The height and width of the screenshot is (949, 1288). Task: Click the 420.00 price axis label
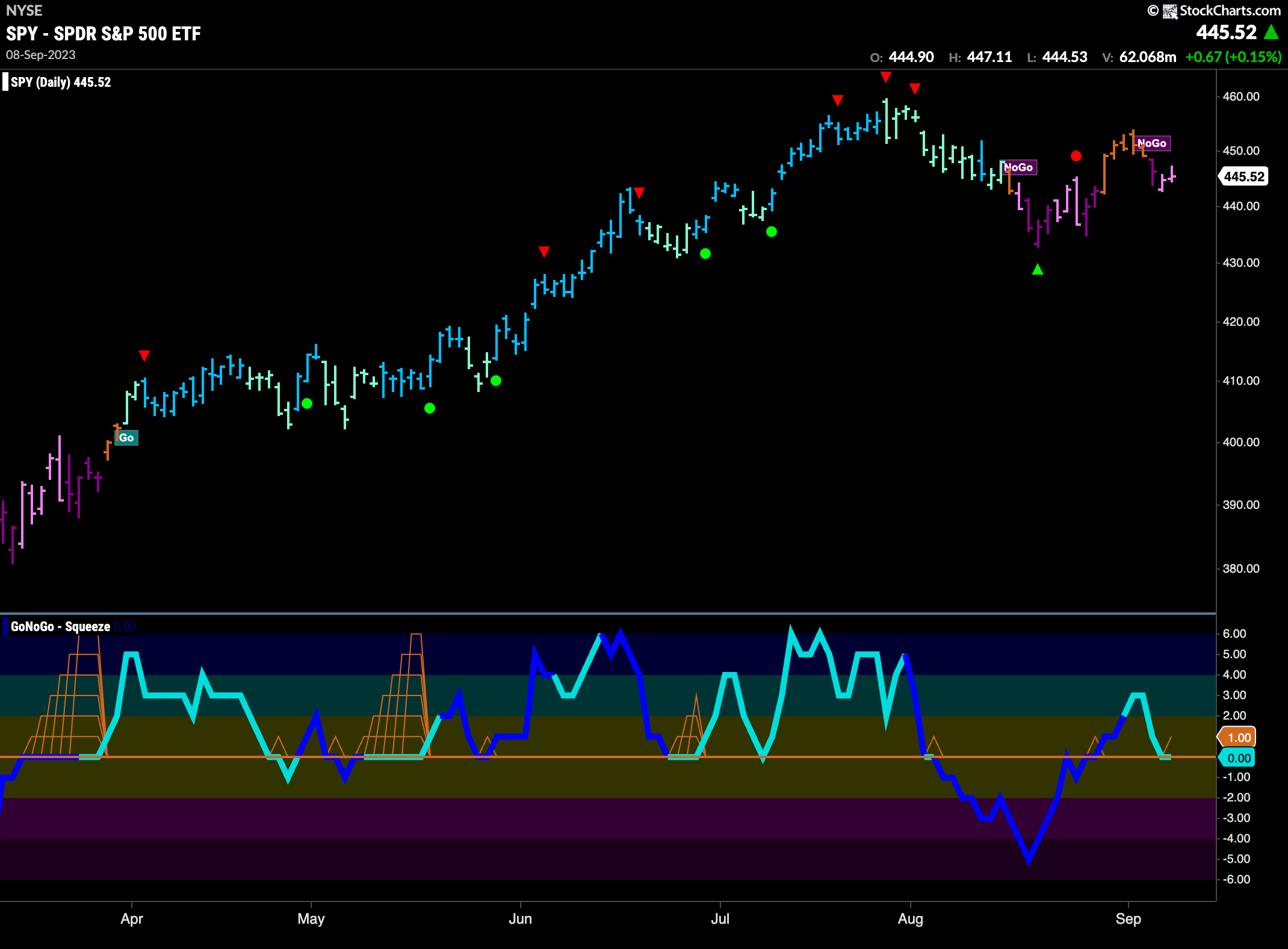[x=1241, y=322]
